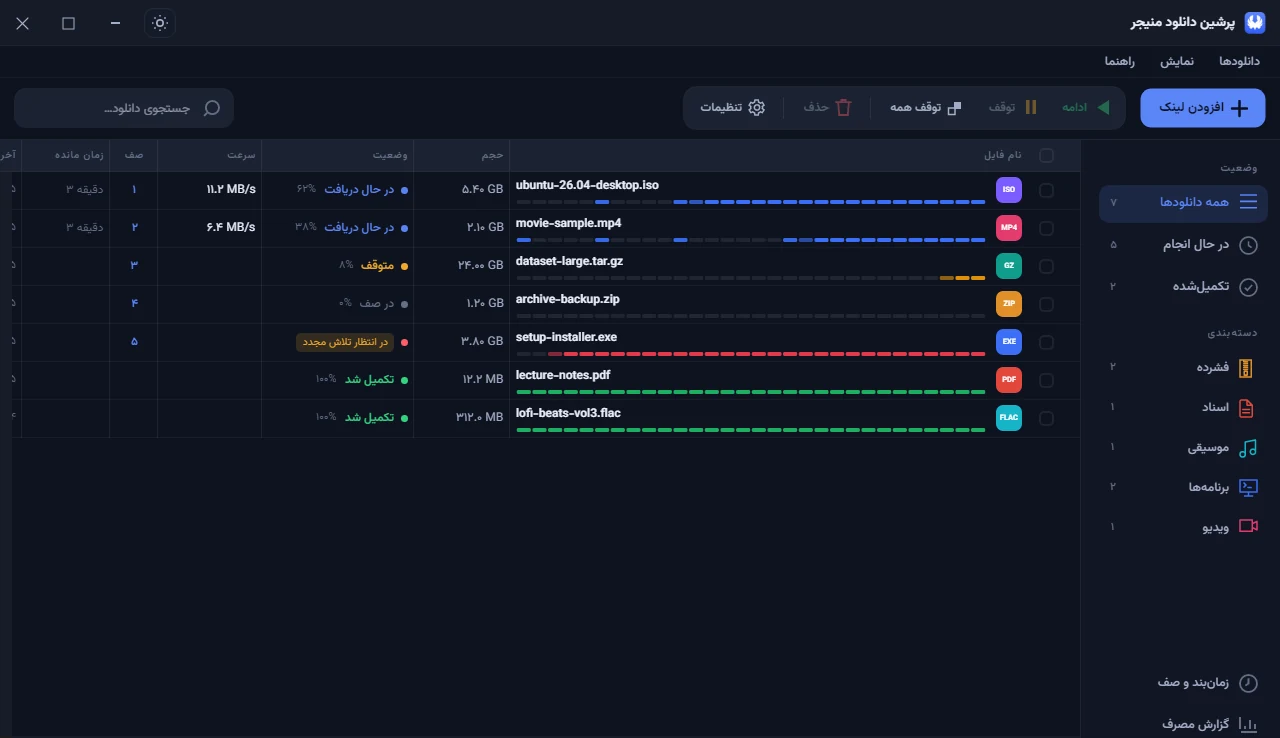This screenshot has width=1280, height=738.
Task: Open the دانلودها menu
Action: [x=1239, y=62]
